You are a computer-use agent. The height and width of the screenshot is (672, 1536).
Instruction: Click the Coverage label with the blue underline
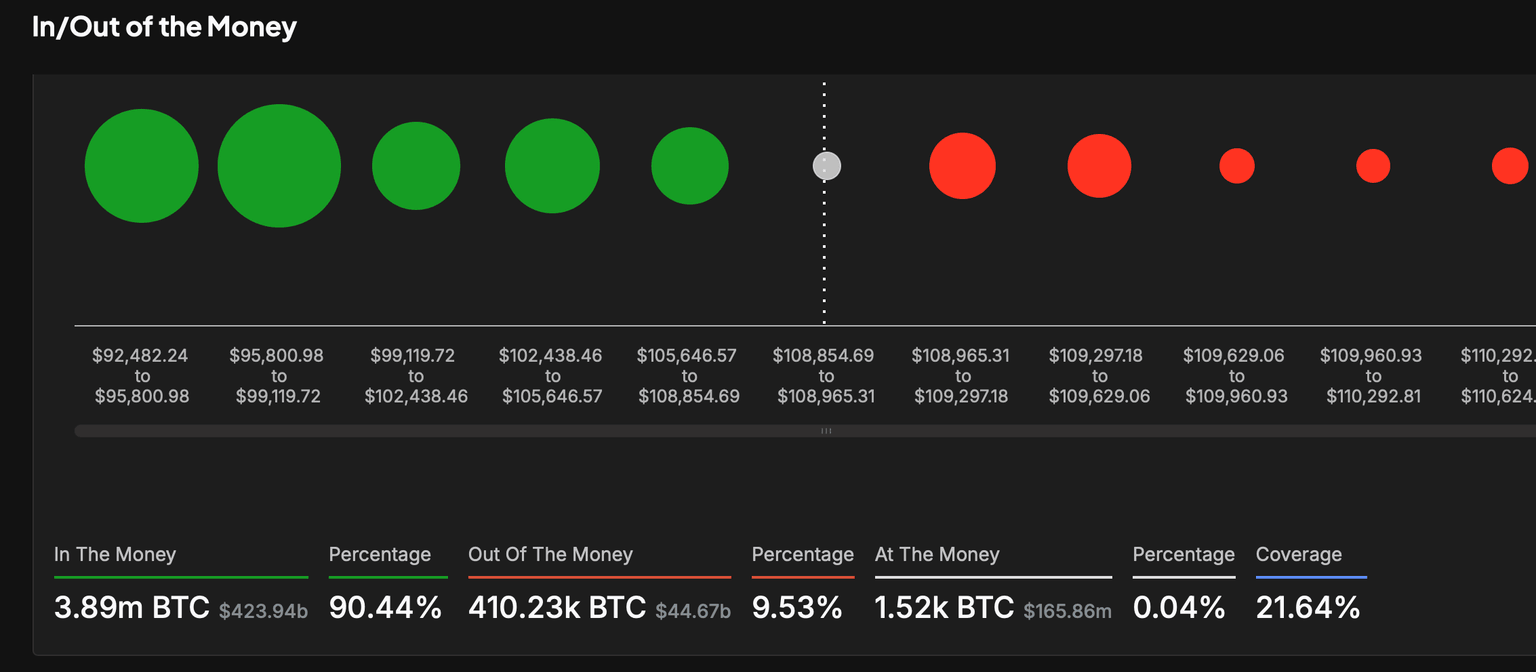[1299, 554]
